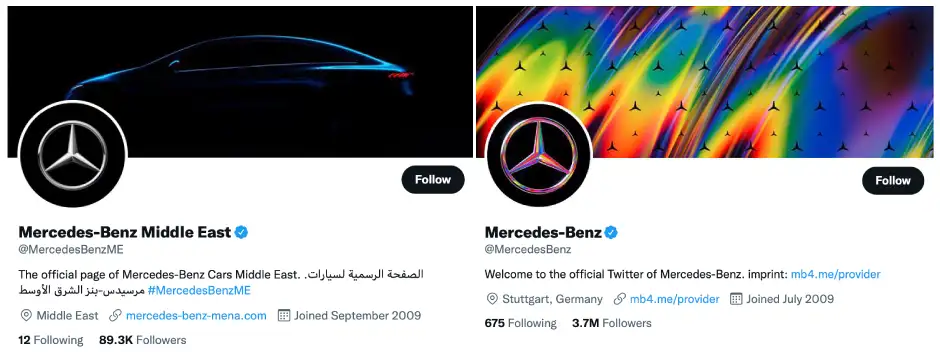Click location pin icon beside Middle East
The height and width of the screenshot is (360, 940).
tap(26, 316)
